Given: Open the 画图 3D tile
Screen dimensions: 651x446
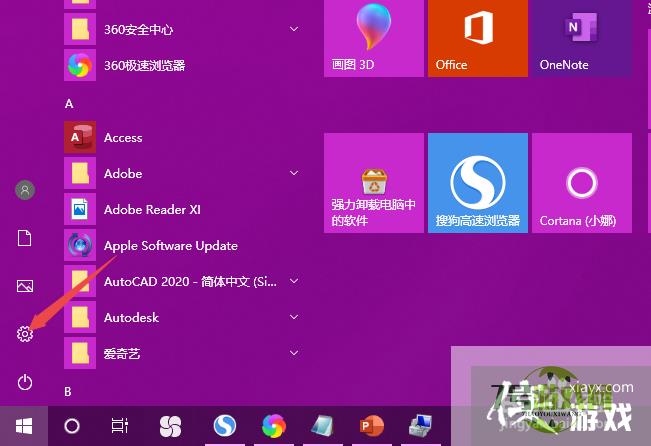Looking at the screenshot, I should pos(374,38).
